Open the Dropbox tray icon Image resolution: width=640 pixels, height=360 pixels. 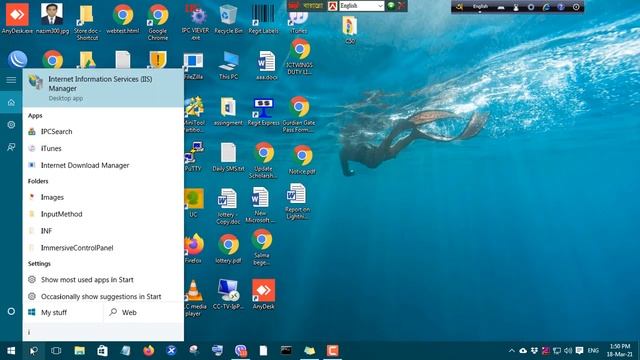[x=534, y=351]
